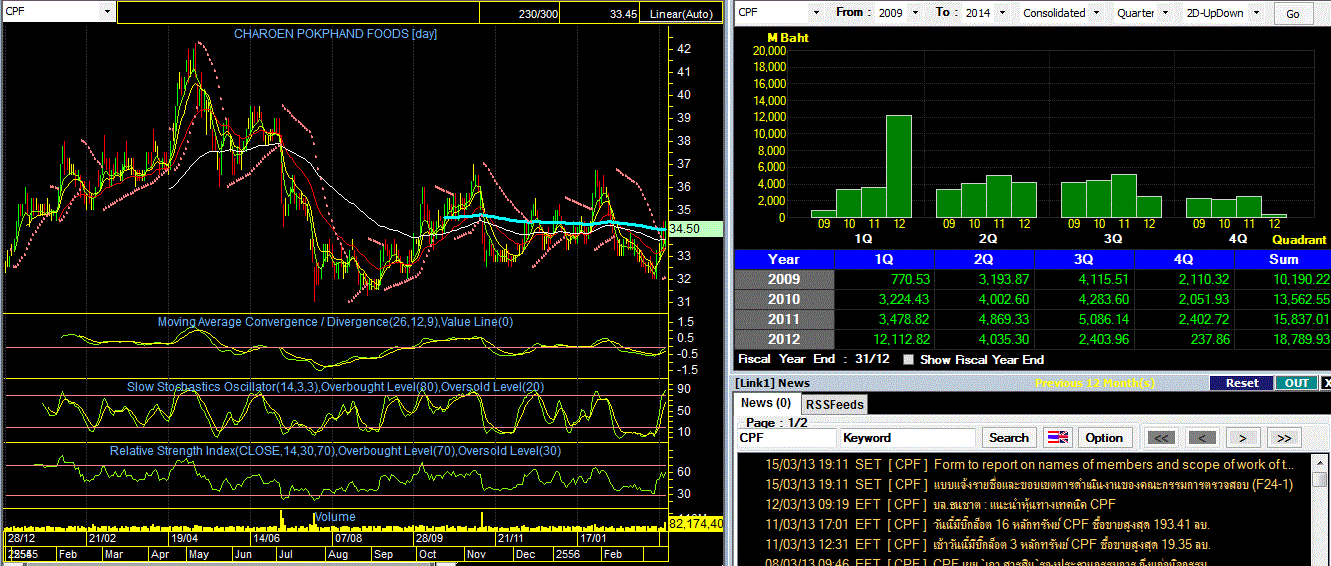Image resolution: width=1331 pixels, height=566 pixels.
Task: Open the news Option button
Action: click(x=1104, y=438)
